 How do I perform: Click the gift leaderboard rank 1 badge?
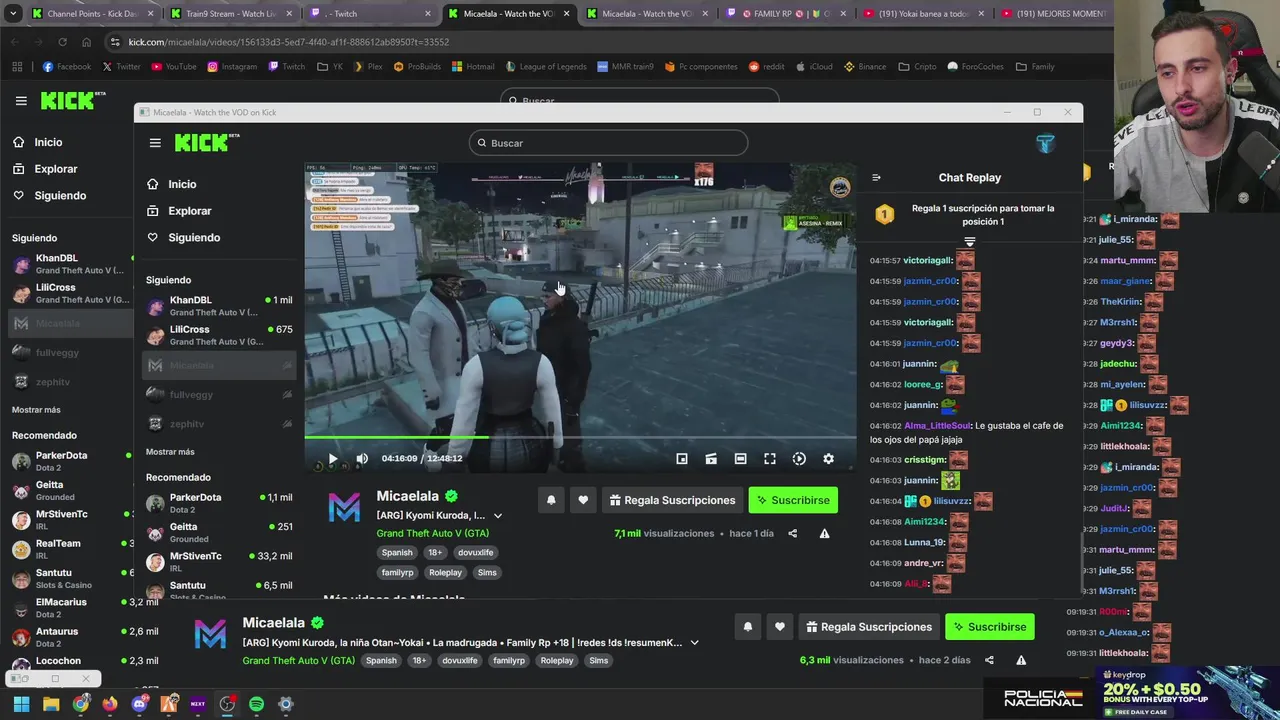[x=884, y=214]
